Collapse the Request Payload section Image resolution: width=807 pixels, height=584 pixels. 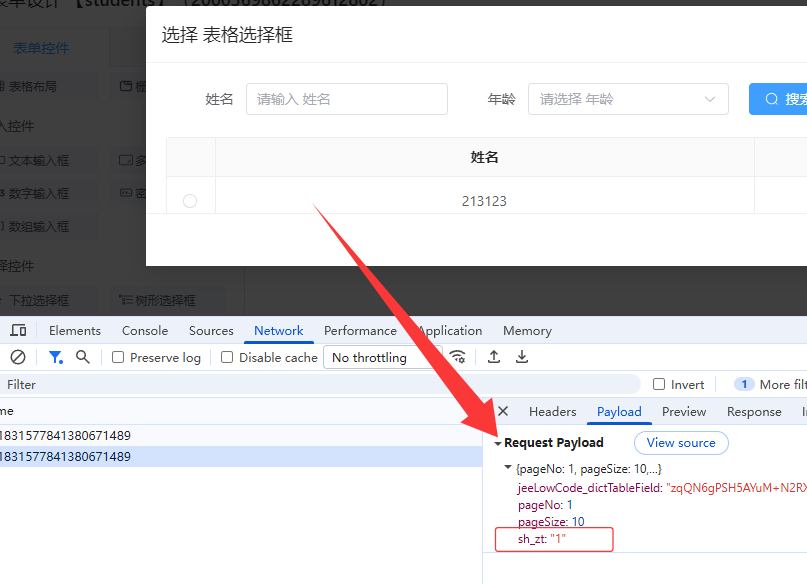click(498, 443)
